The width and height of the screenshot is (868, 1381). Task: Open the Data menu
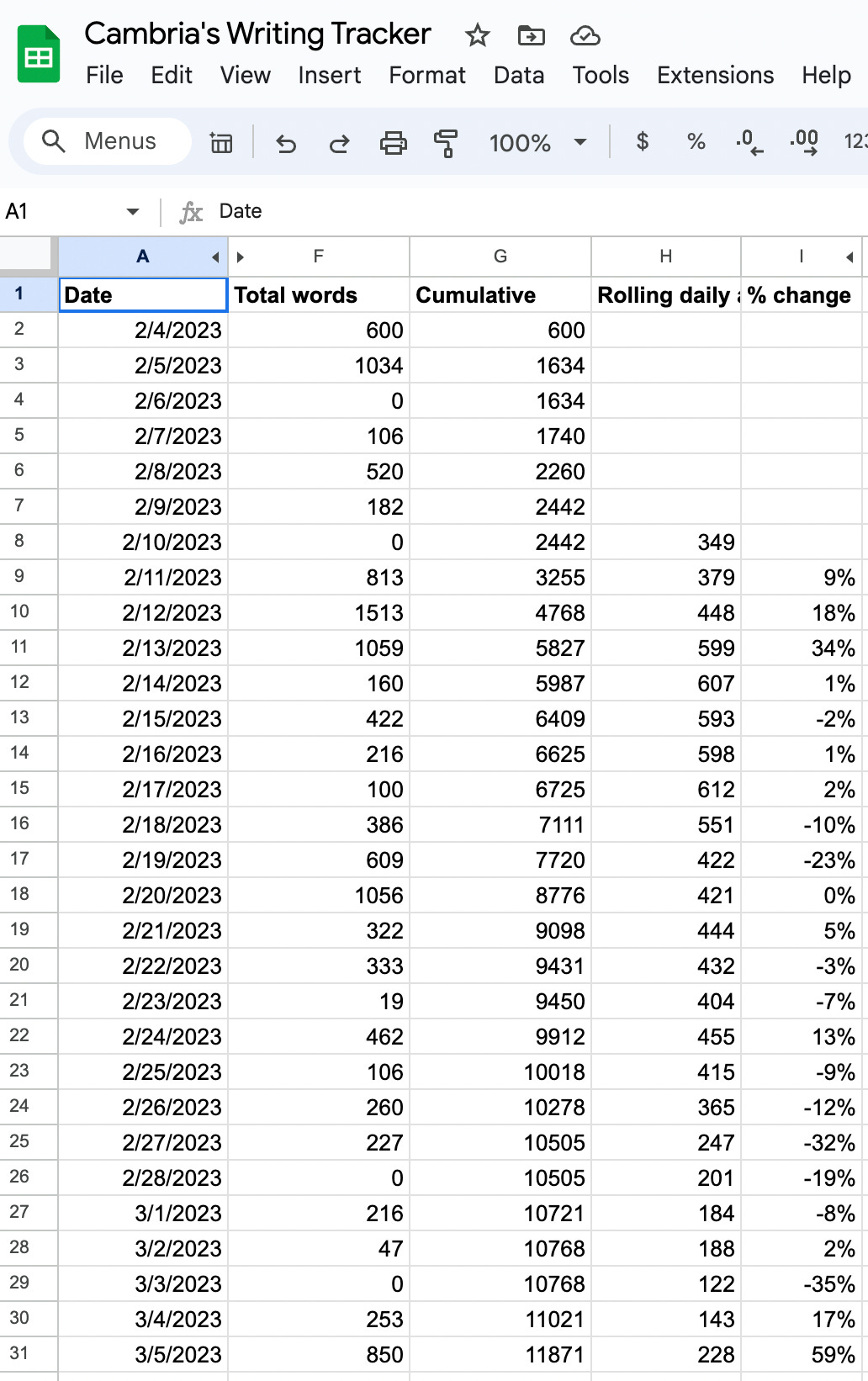[519, 75]
